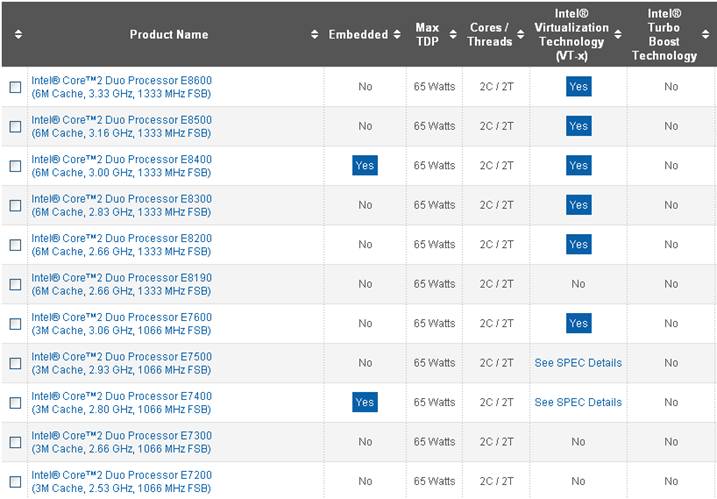
Task: Check the box for Processor E8300
Action: click(16, 205)
